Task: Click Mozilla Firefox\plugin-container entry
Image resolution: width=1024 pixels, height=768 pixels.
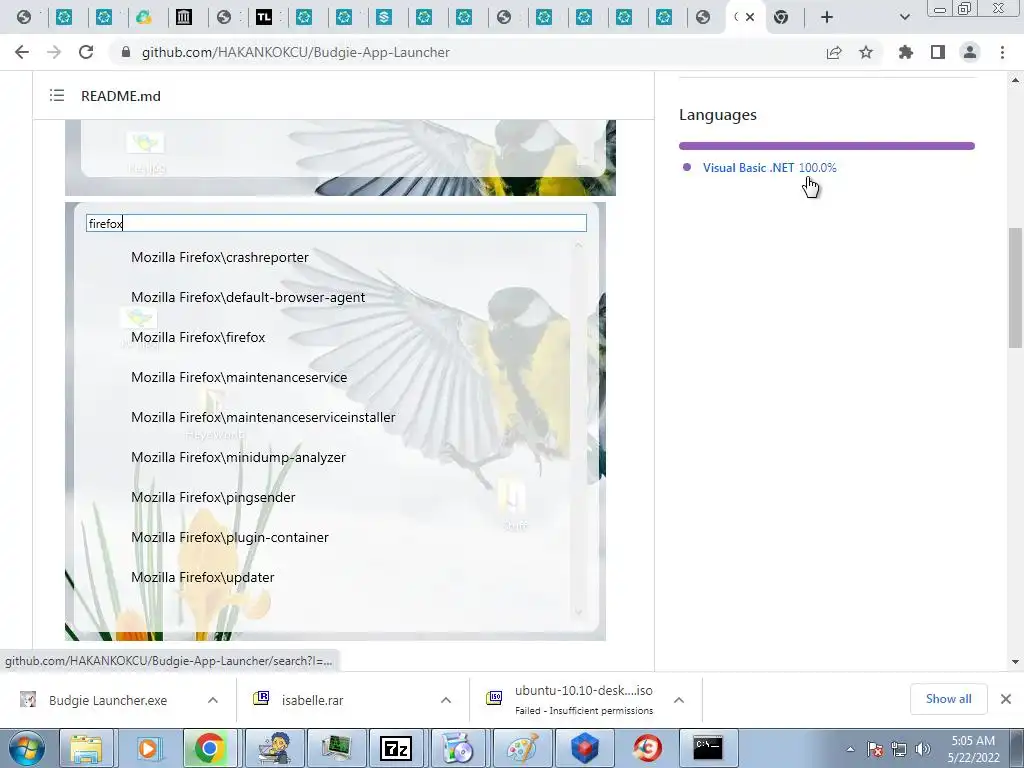Action: (x=230, y=537)
